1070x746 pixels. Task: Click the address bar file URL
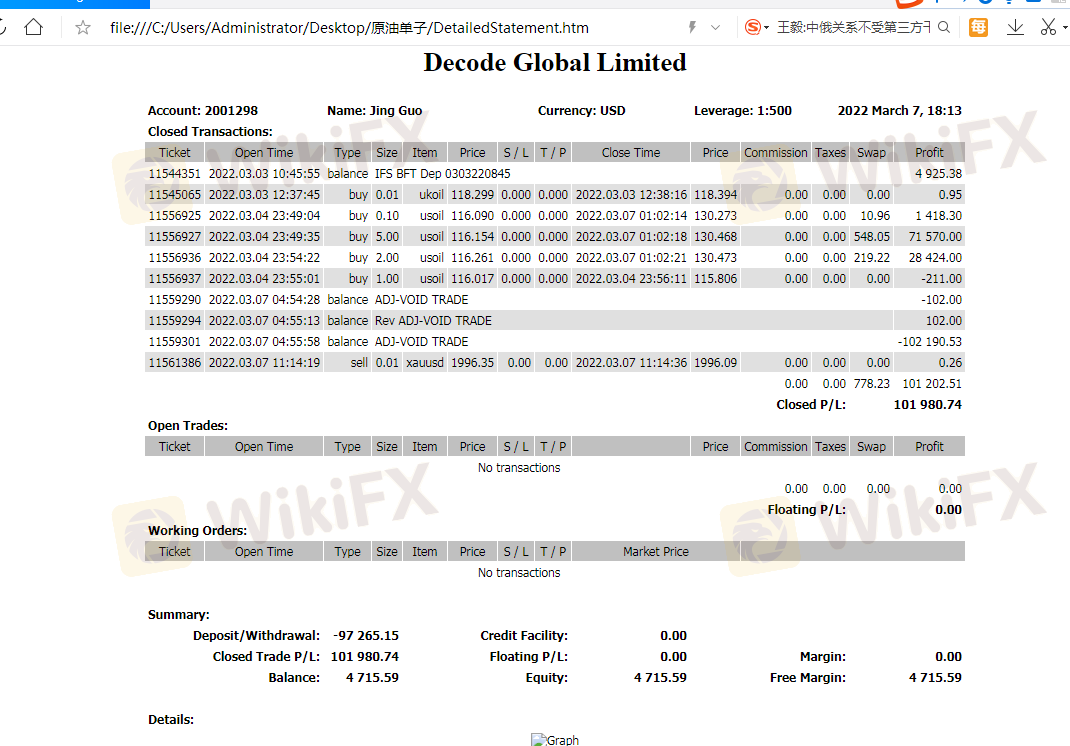pos(349,28)
